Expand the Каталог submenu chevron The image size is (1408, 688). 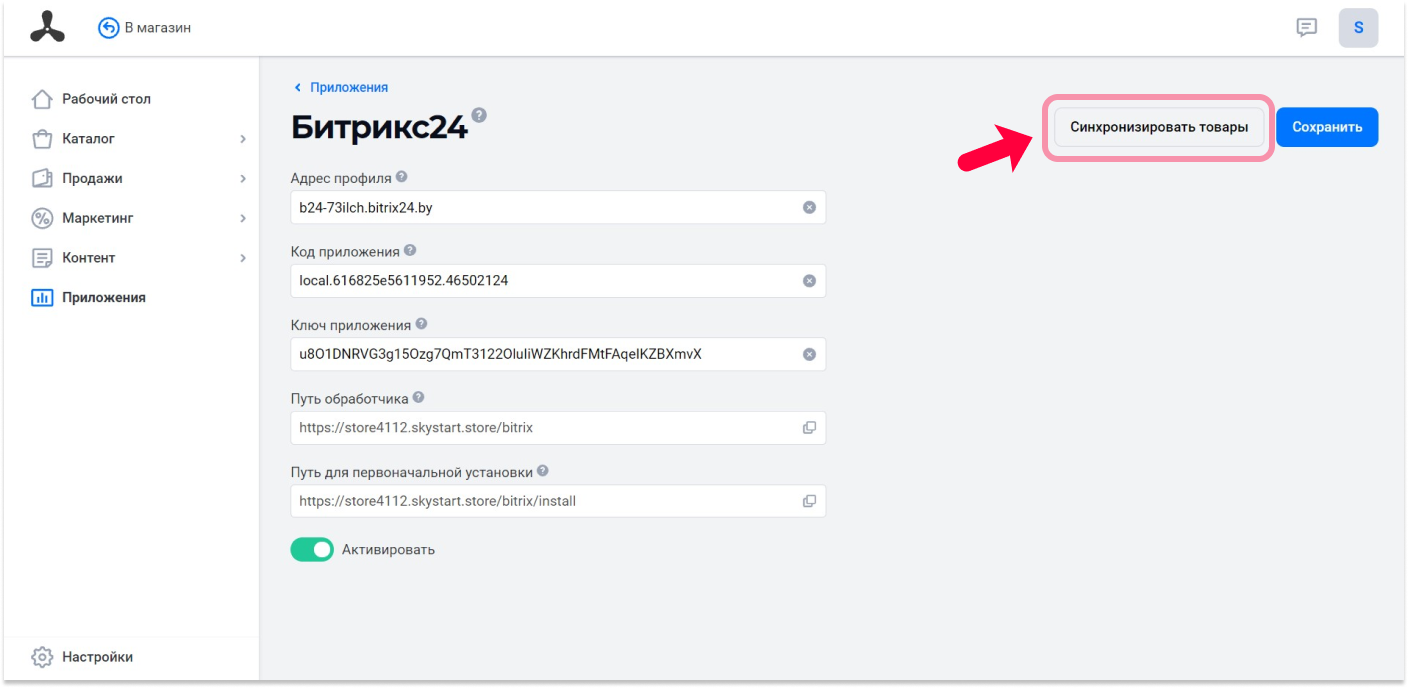[243, 139]
